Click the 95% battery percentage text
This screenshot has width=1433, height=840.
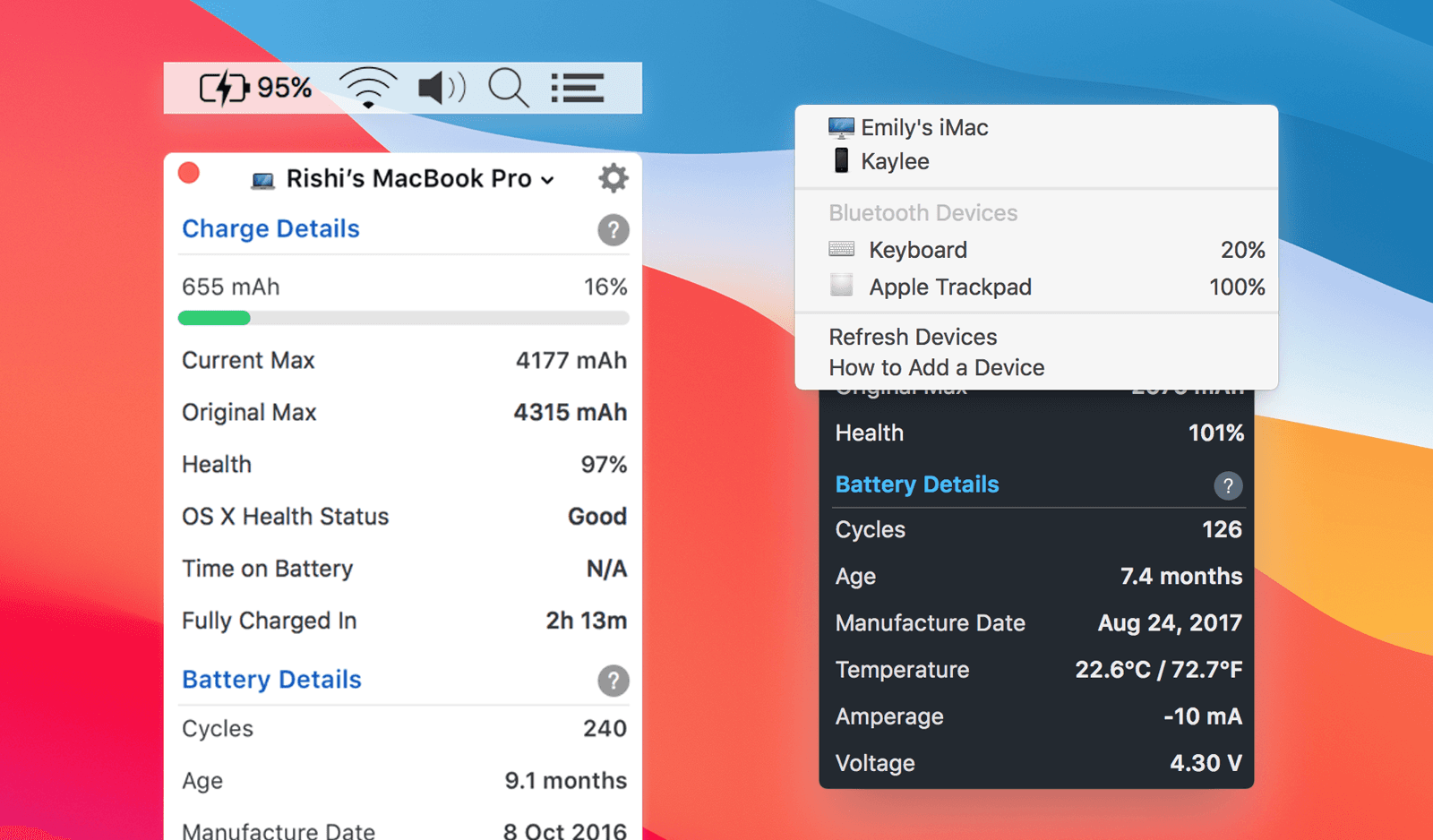(x=285, y=88)
